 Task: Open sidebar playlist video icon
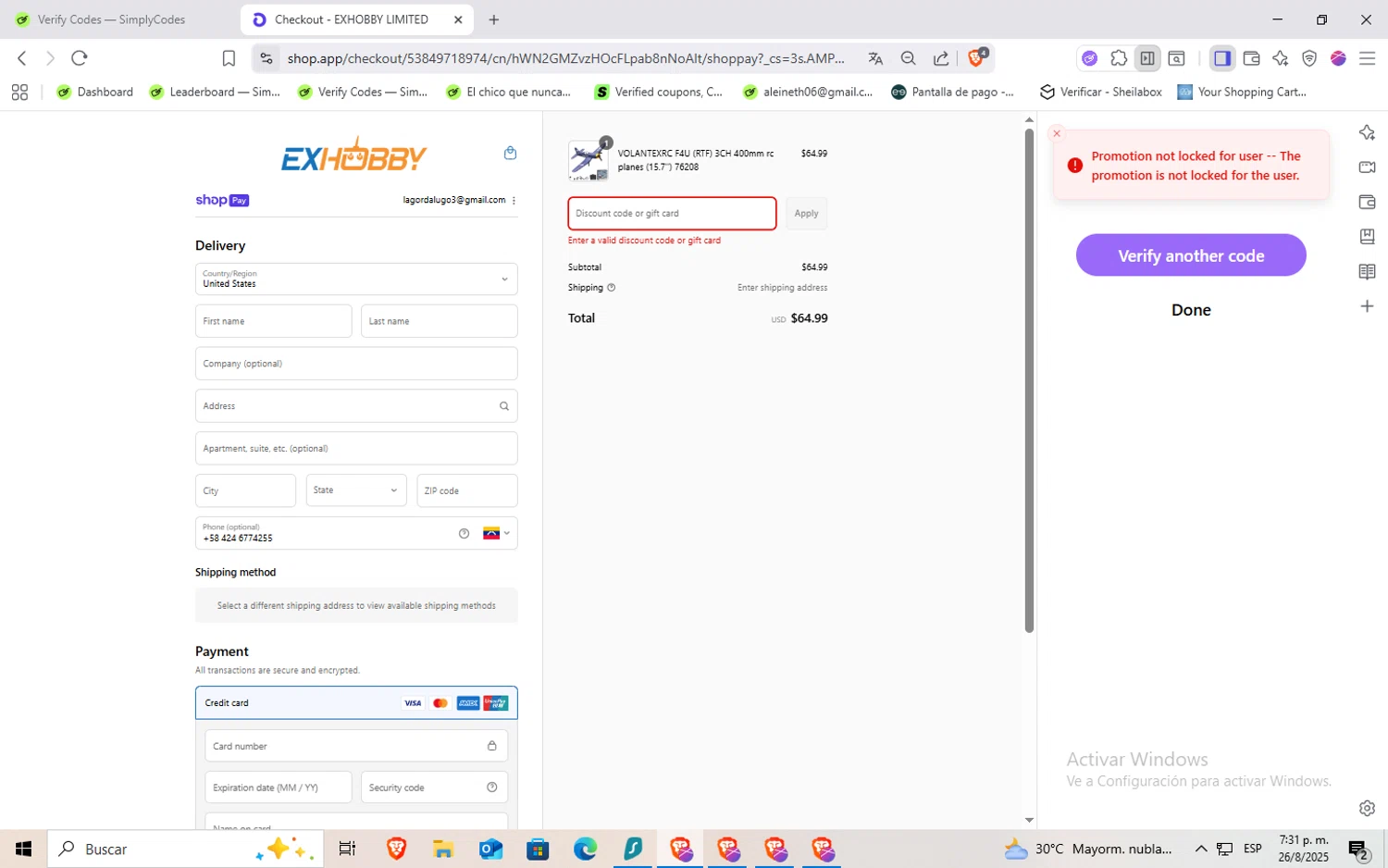[1367, 167]
